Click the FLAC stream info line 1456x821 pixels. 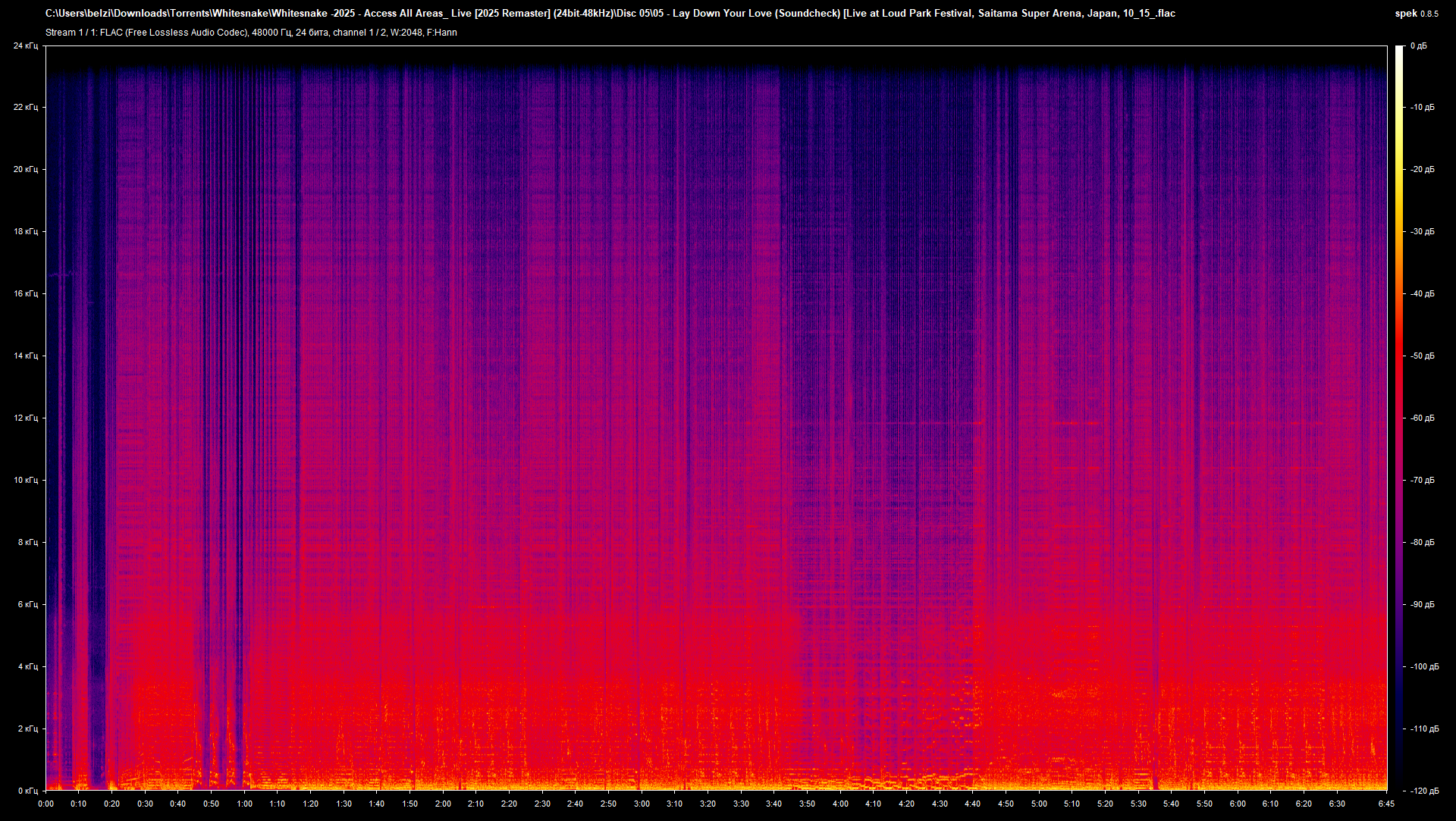point(251,33)
